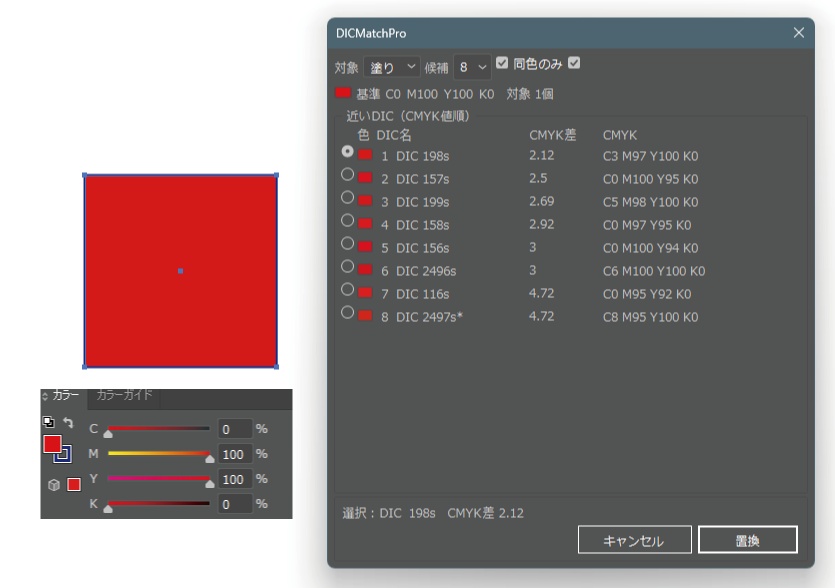Toggle the checkbox right of 同色のみ
The width and height of the screenshot is (835, 588).
574,63
